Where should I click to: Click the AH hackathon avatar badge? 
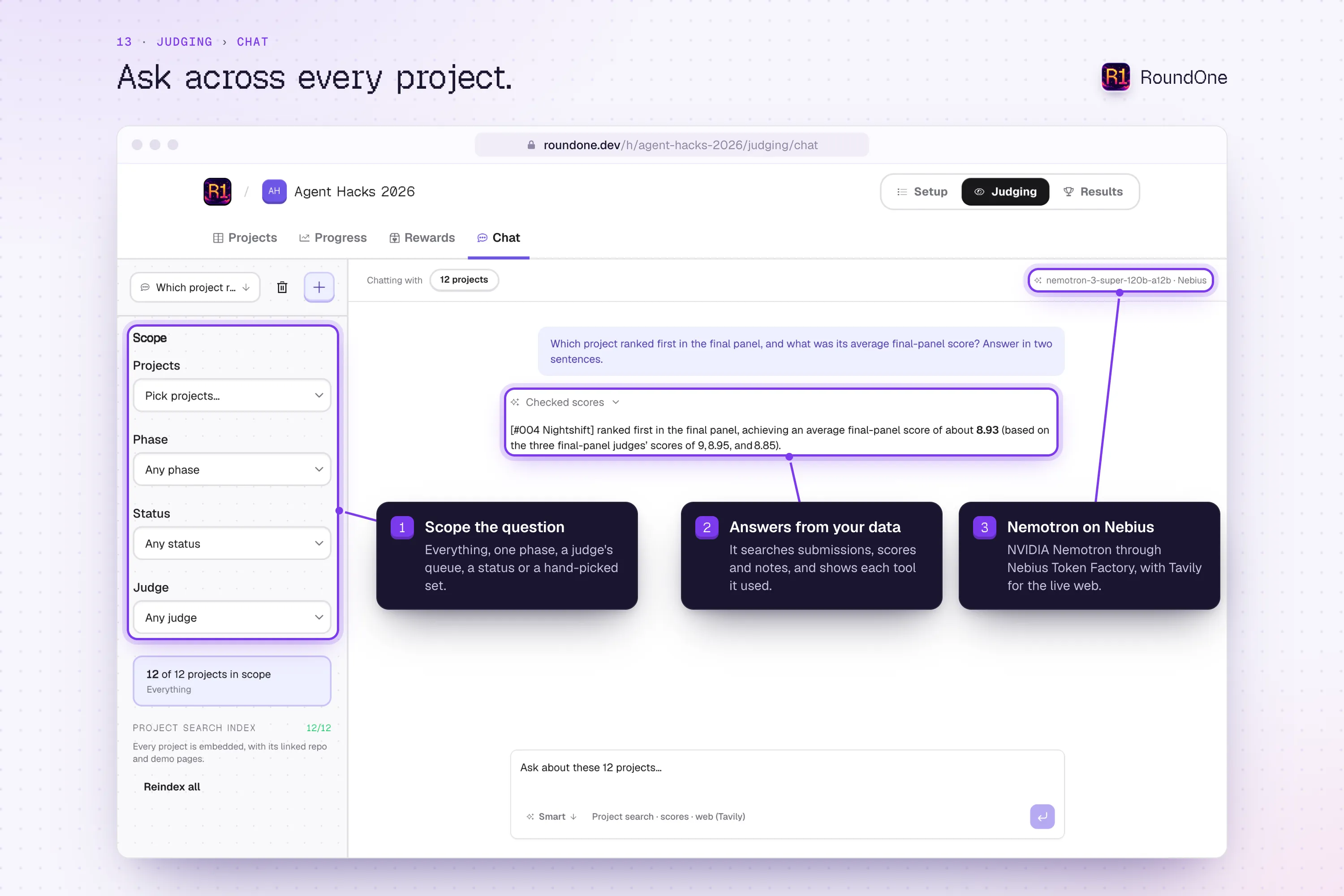tap(274, 191)
